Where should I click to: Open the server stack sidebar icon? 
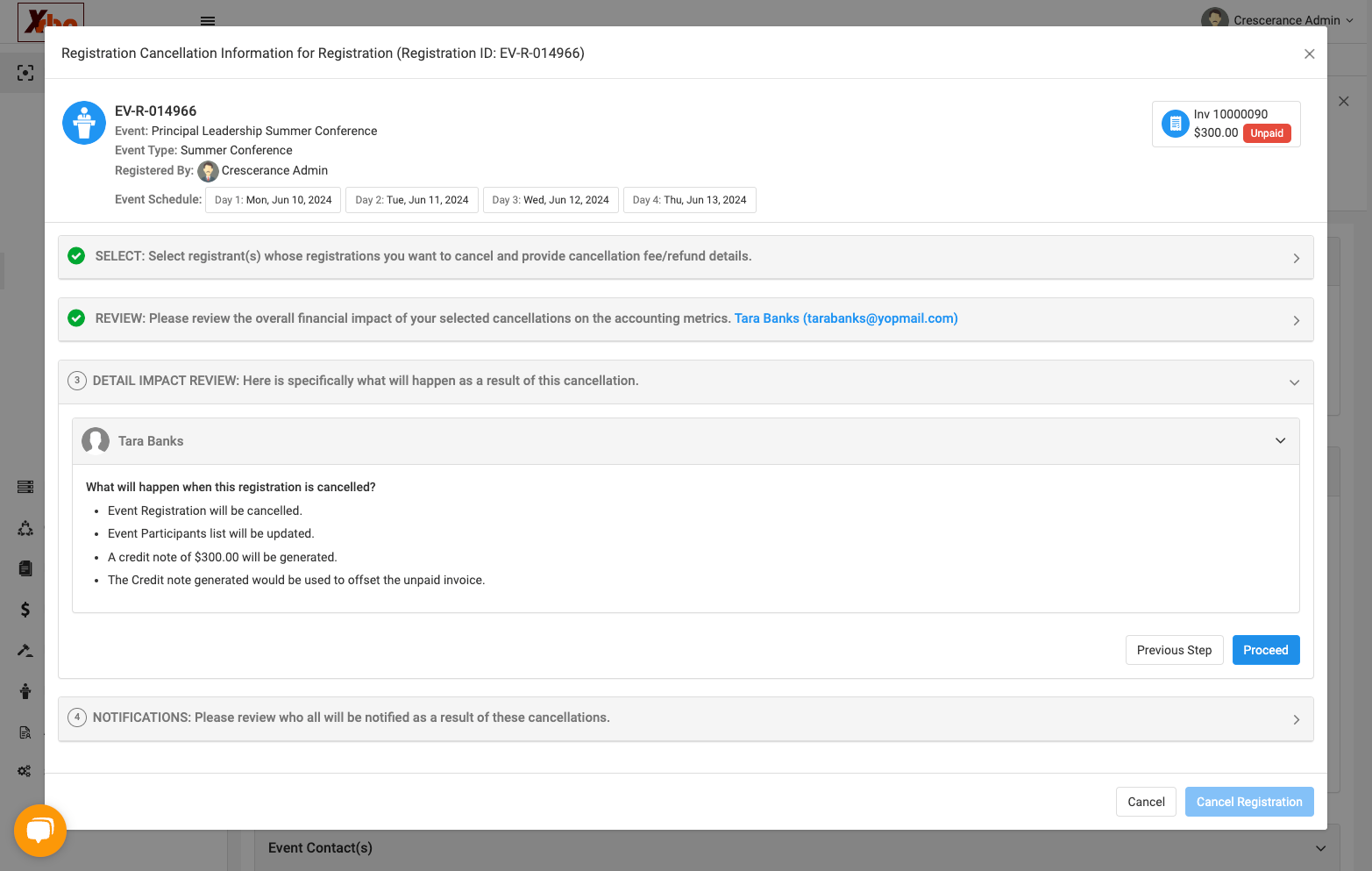25,487
